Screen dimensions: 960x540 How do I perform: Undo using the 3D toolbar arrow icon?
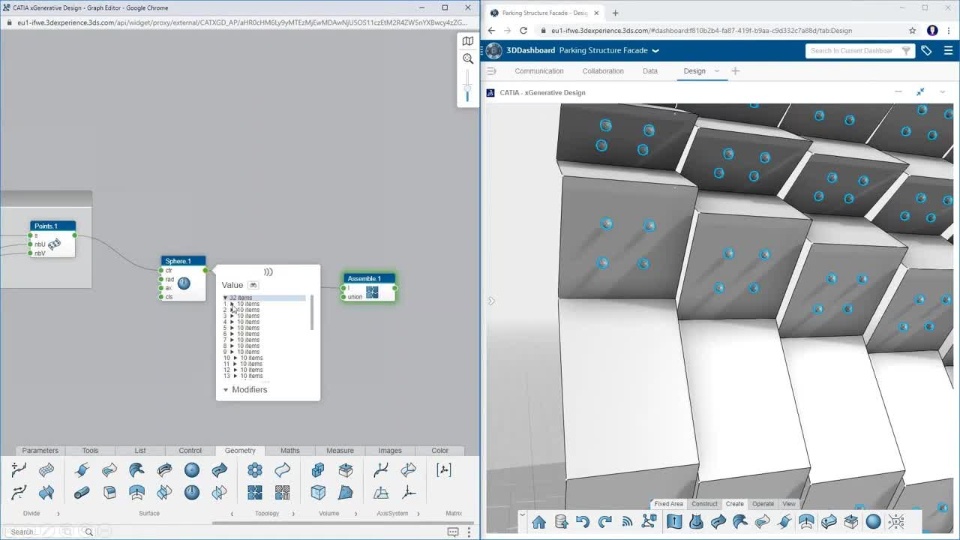pyautogui.click(x=582, y=522)
